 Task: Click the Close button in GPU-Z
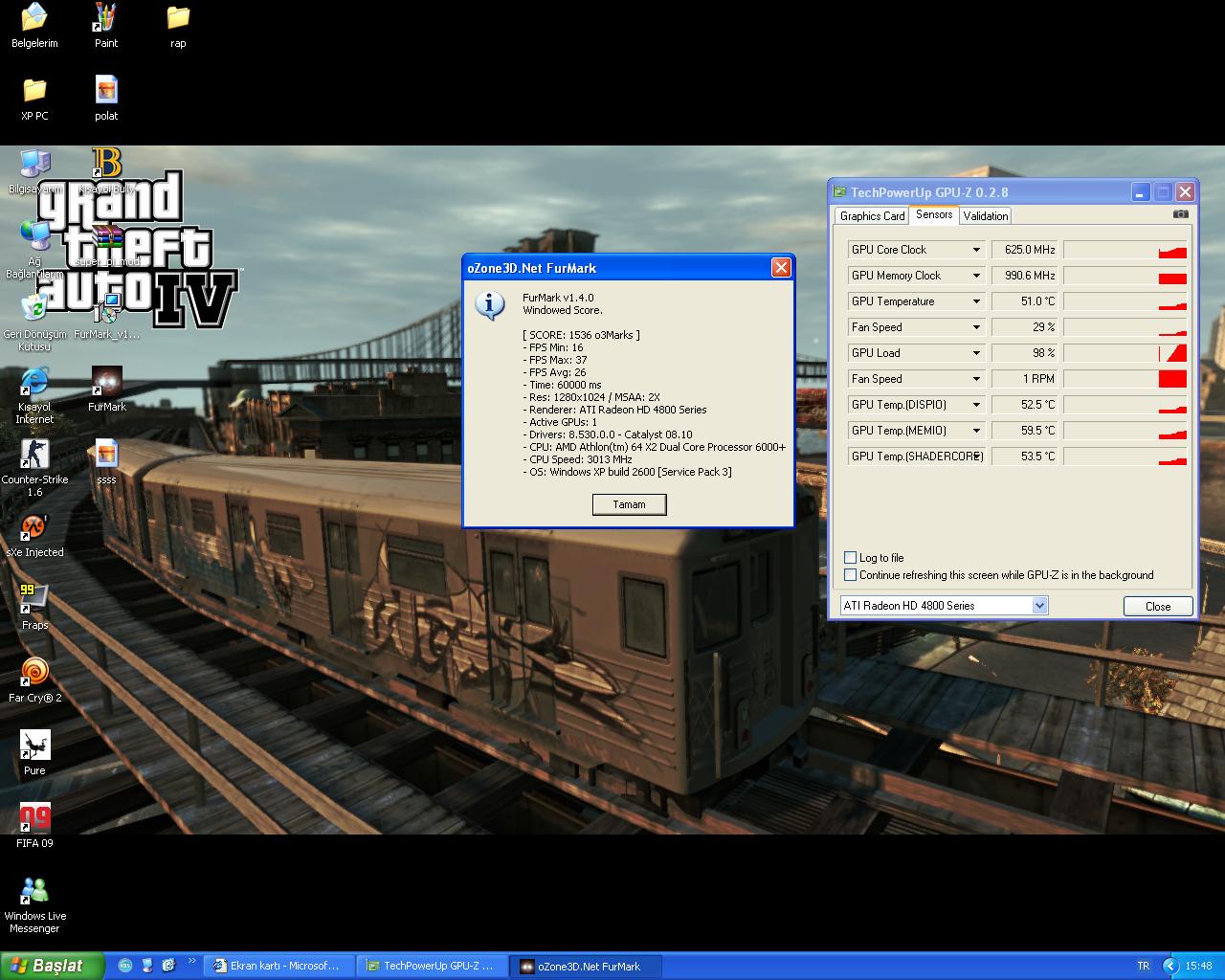click(x=1158, y=606)
